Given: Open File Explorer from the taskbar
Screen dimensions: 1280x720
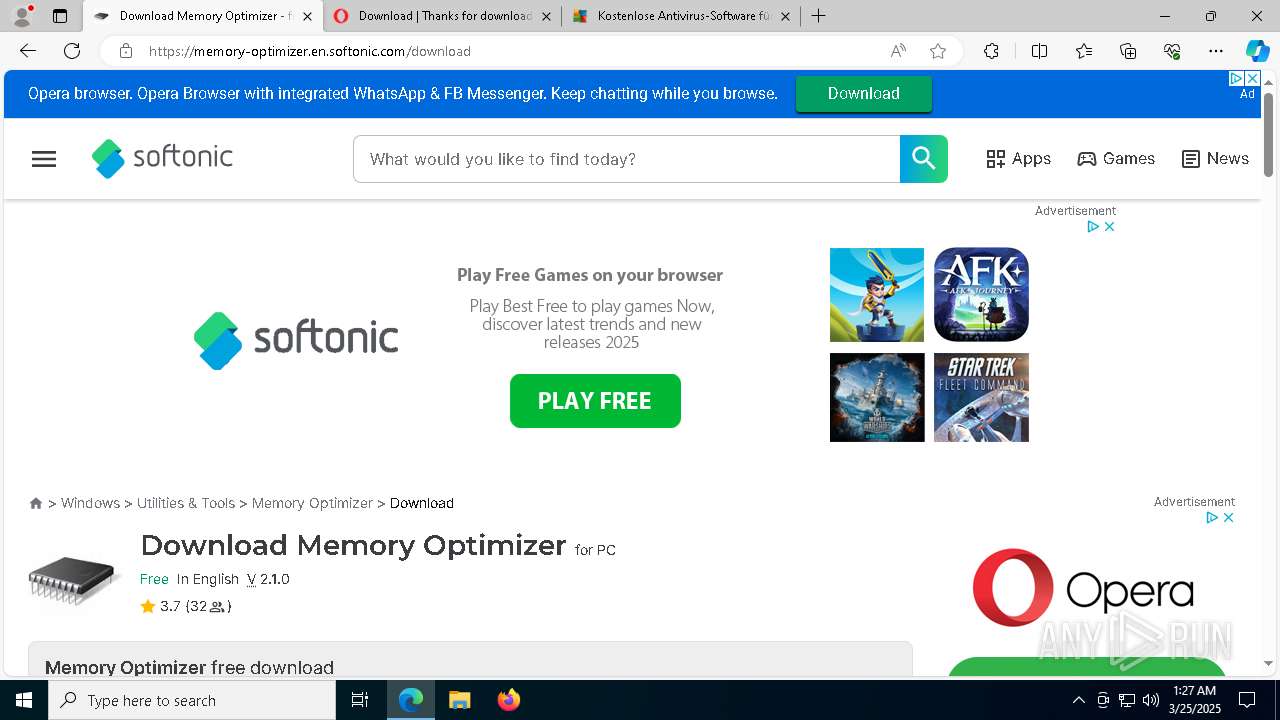Looking at the screenshot, I should 459,700.
